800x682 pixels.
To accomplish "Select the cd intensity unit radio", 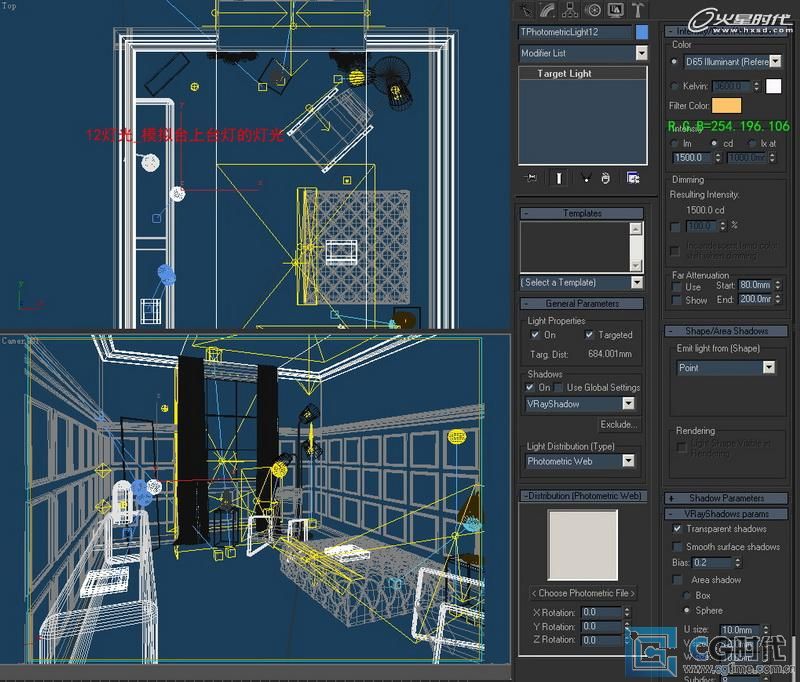I will tap(714, 143).
